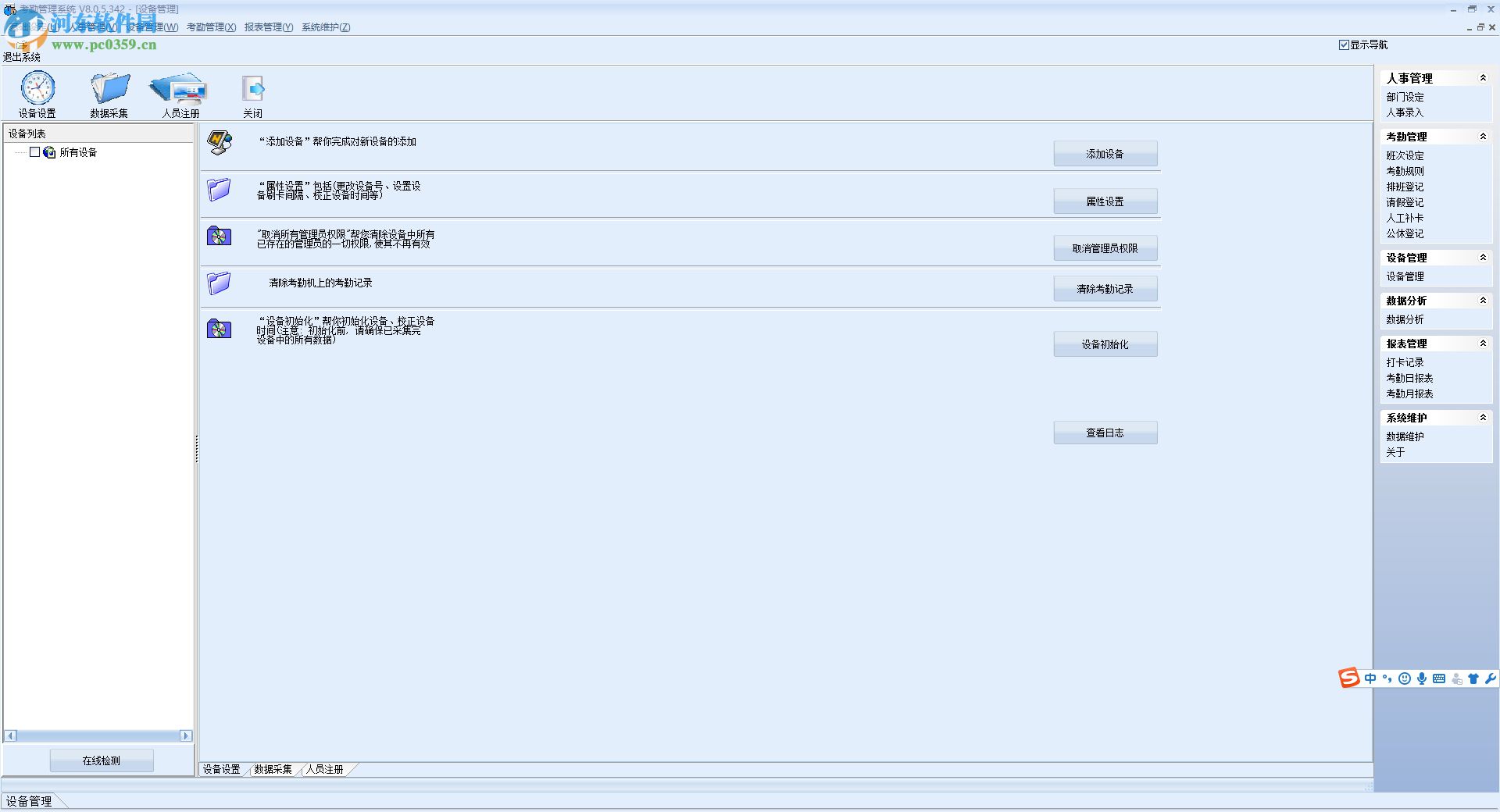Screen dimensions: 1500x812
Task: Collapse the 人事管理 navigation section
Action: coord(1483,78)
